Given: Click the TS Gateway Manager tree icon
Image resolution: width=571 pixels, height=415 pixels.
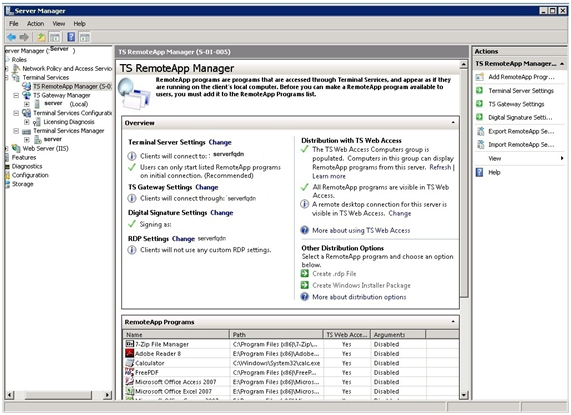Looking at the screenshot, I should (x=26, y=95).
